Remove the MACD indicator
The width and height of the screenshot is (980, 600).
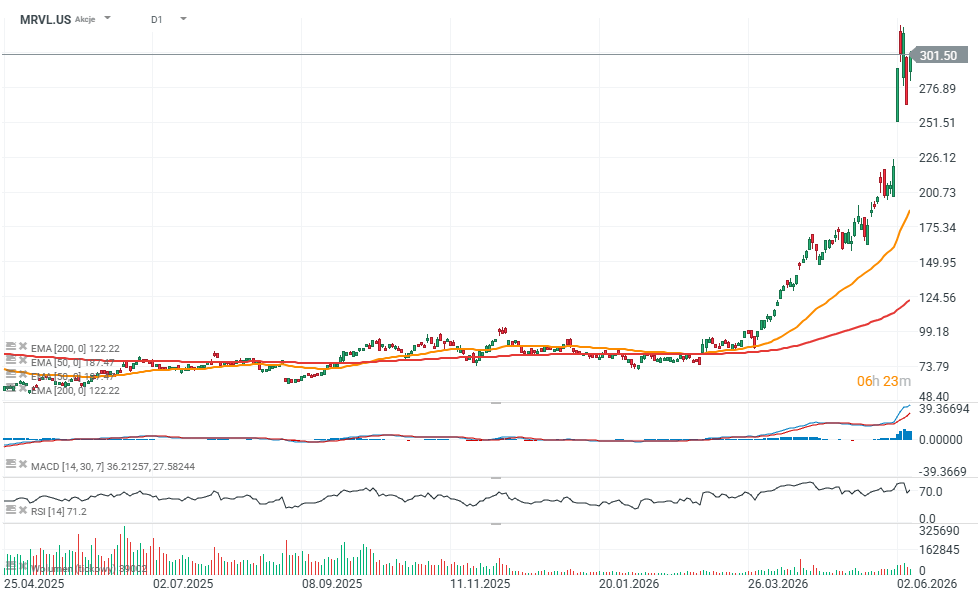click(23, 464)
